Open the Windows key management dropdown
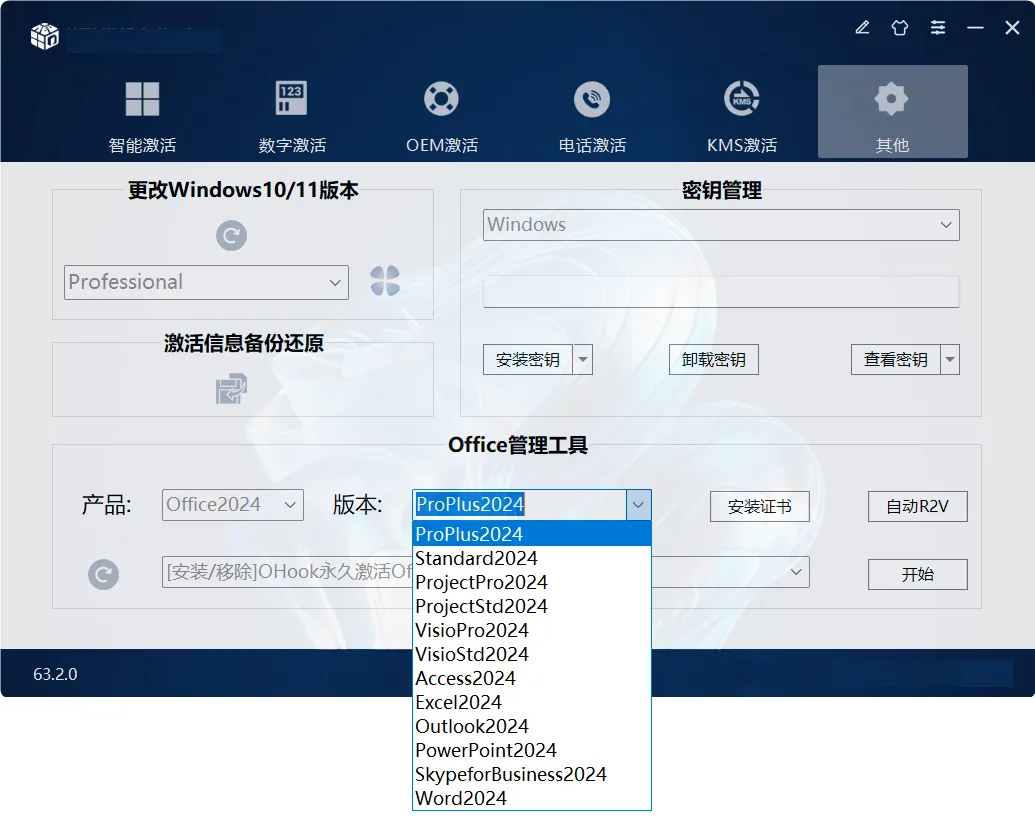1035x819 pixels. pos(721,225)
